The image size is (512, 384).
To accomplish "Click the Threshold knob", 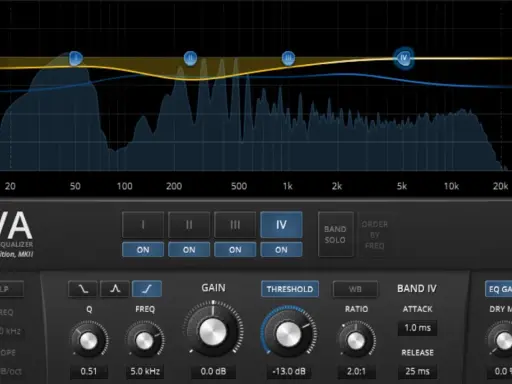I will tap(289, 333).
